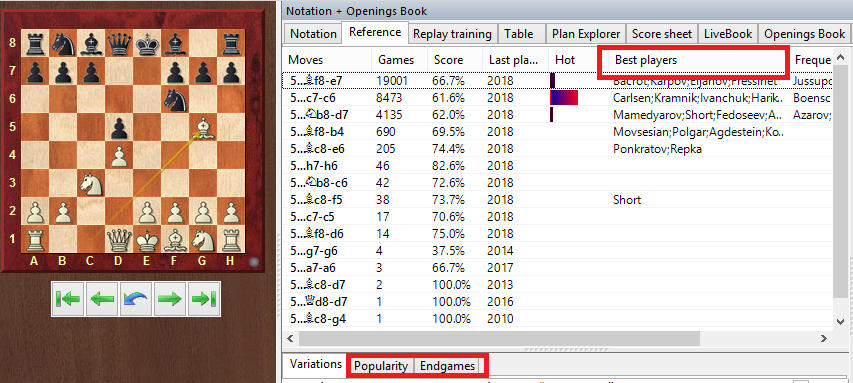Screen dimensions: 853x383
Task: Select white bishop on g5
Action: pos(203,127)
